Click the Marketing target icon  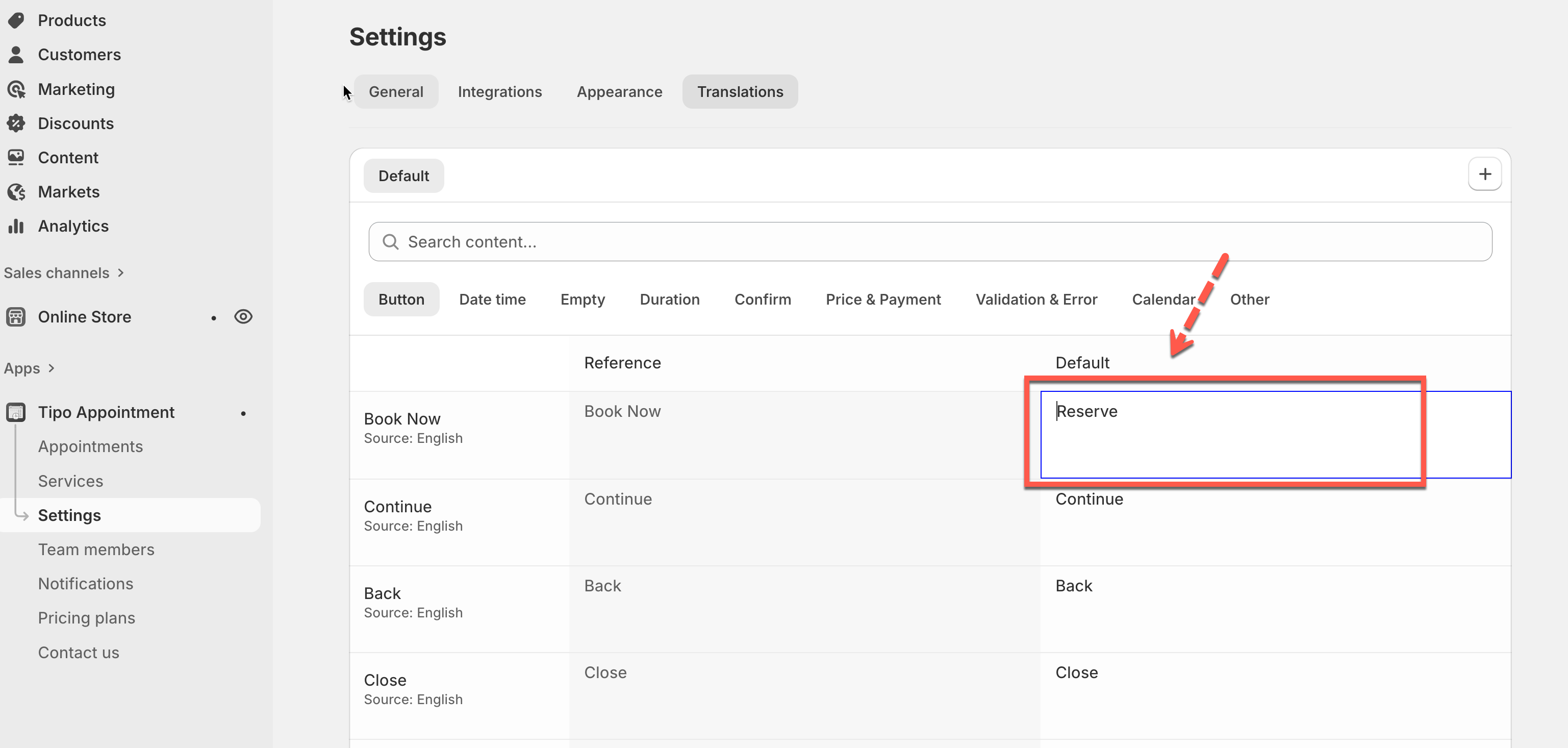click(x=16, y=89)
